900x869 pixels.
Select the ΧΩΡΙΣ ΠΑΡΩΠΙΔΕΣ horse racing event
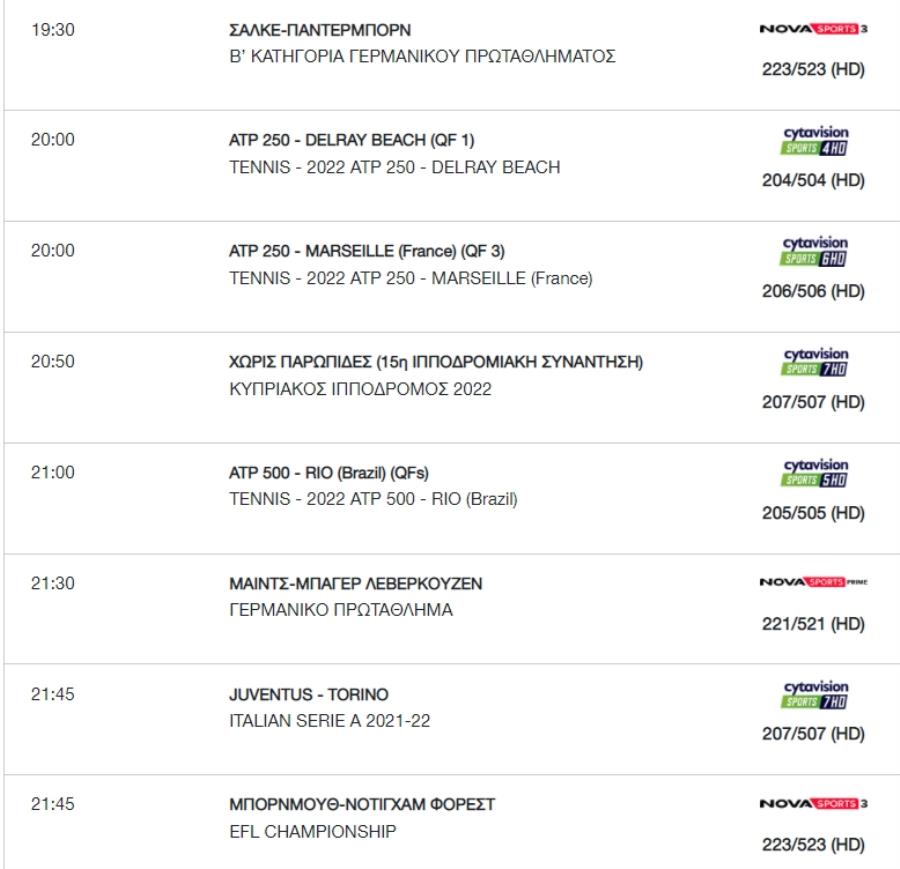[x=436, y=362]
